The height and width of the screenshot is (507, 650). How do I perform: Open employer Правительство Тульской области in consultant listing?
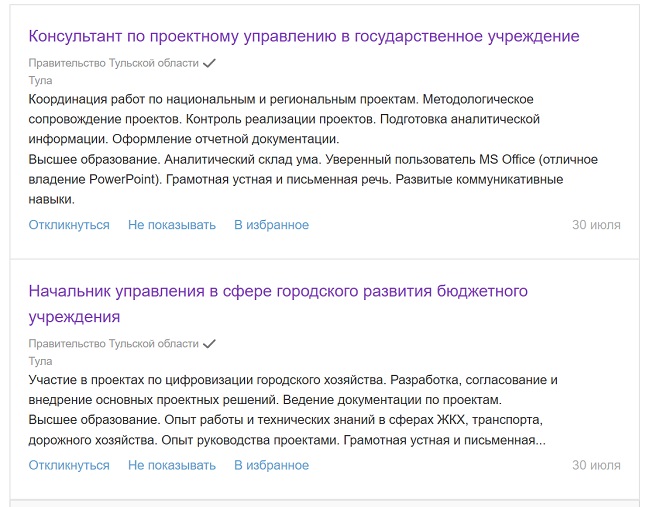pos(113,63)
